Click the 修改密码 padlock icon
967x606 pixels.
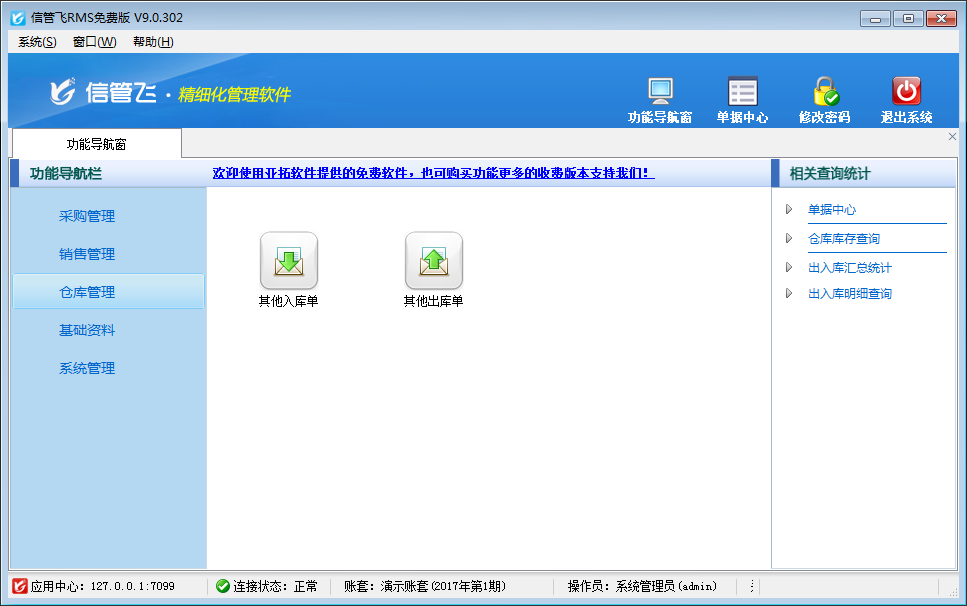824,91
